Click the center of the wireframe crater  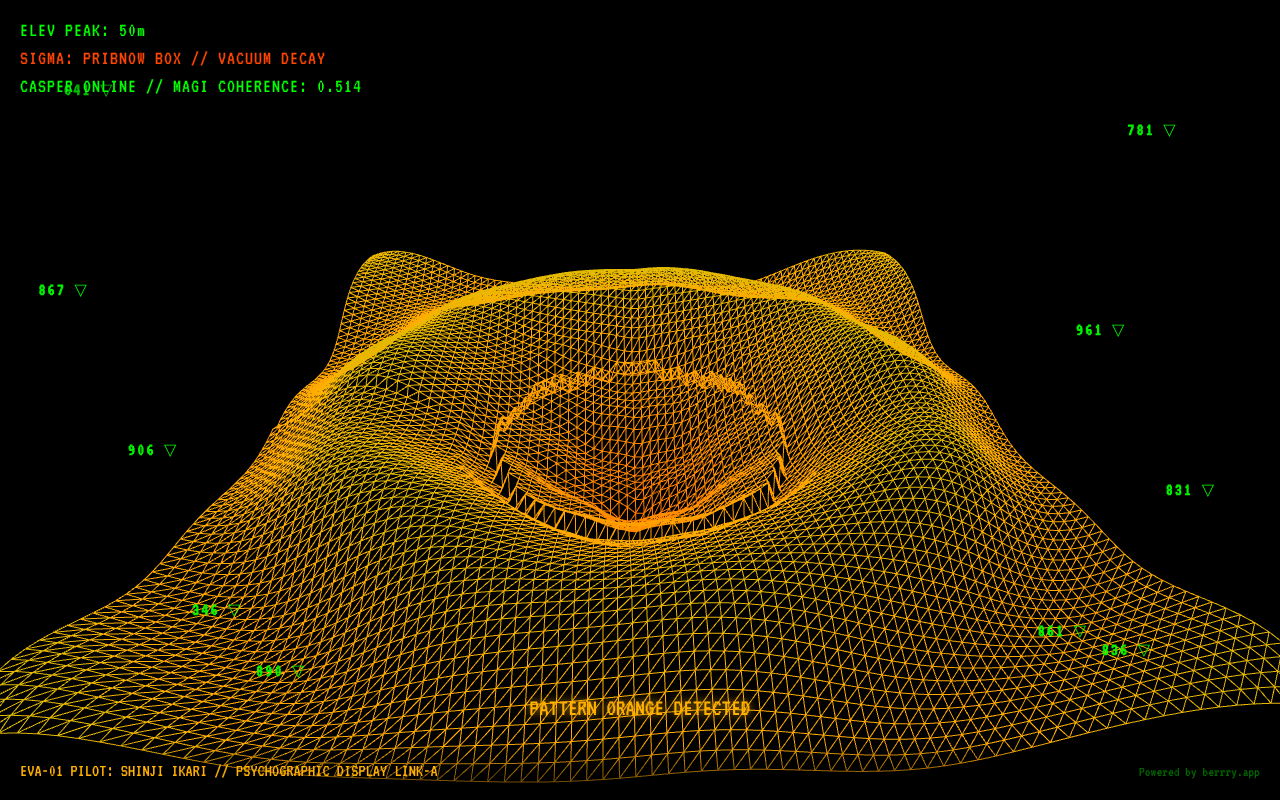point(636,450)
